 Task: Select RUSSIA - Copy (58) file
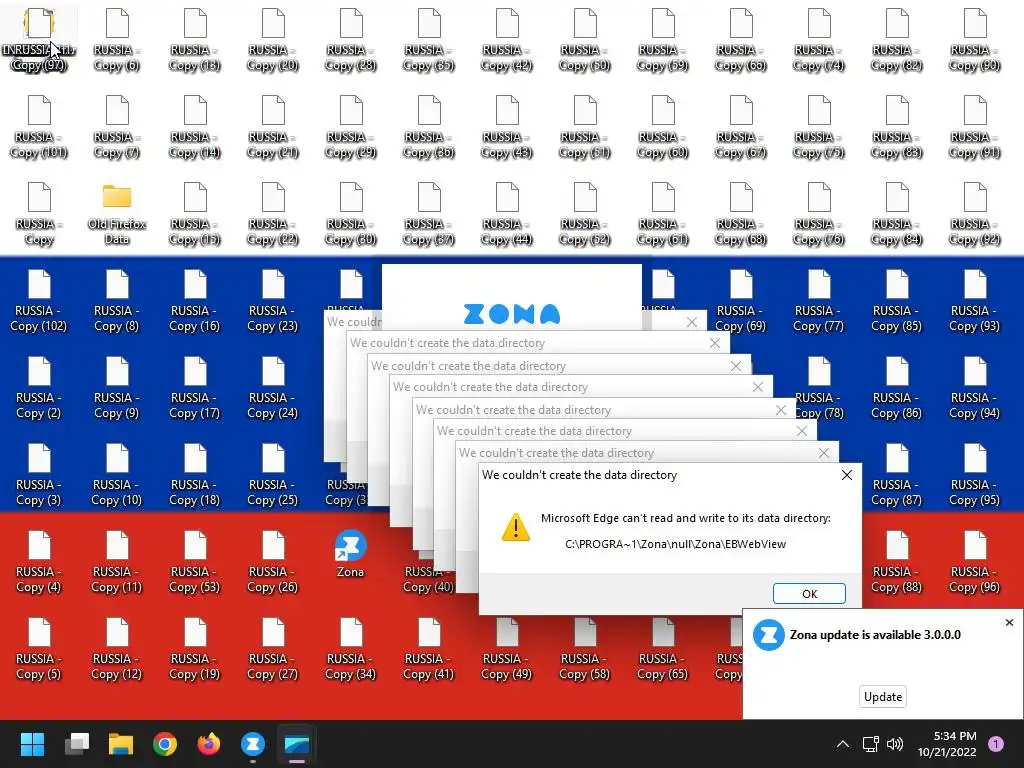(x=584, y=648)
